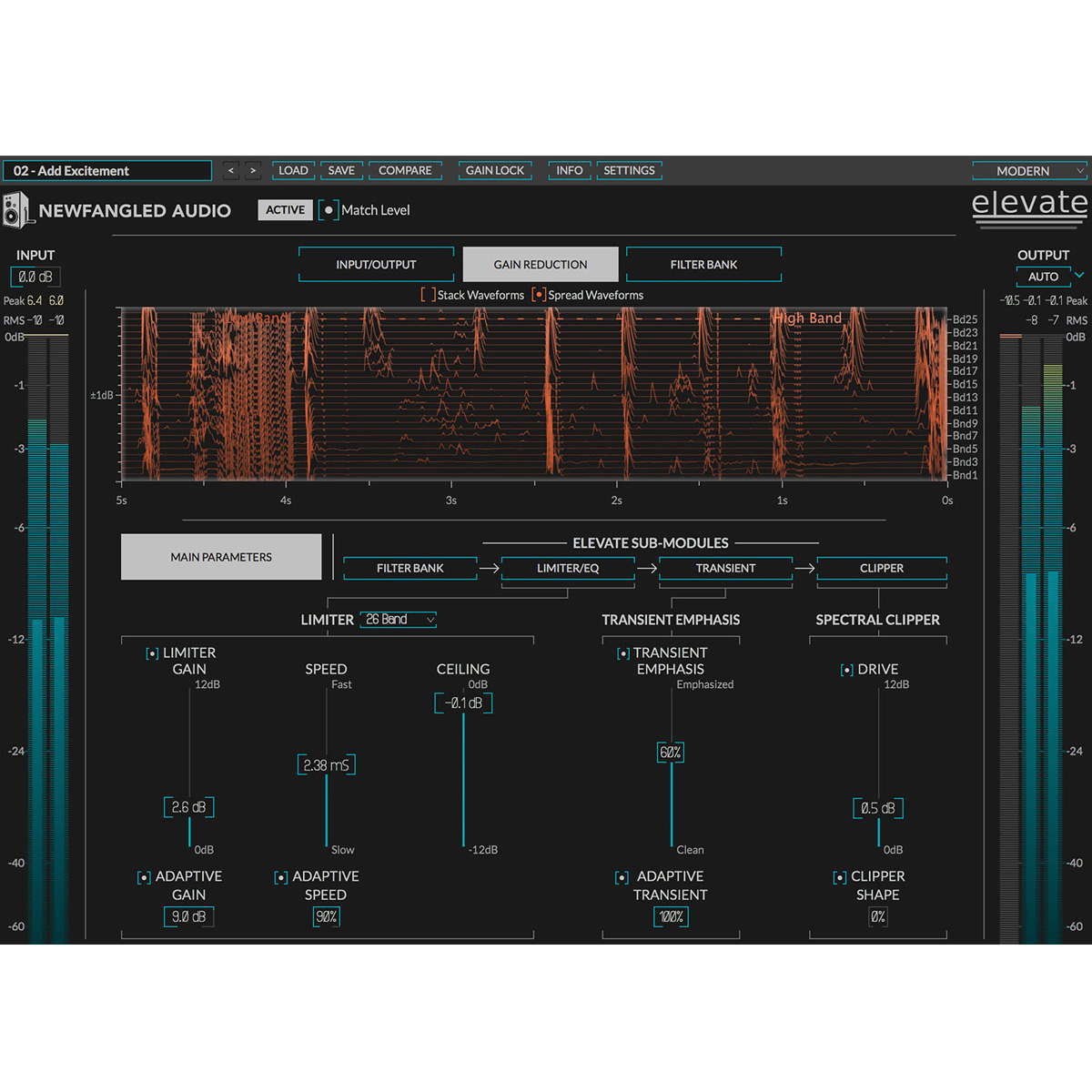Go to next preset arrow
This screenshot has height=1092, width=1092.
coord(253,170)
